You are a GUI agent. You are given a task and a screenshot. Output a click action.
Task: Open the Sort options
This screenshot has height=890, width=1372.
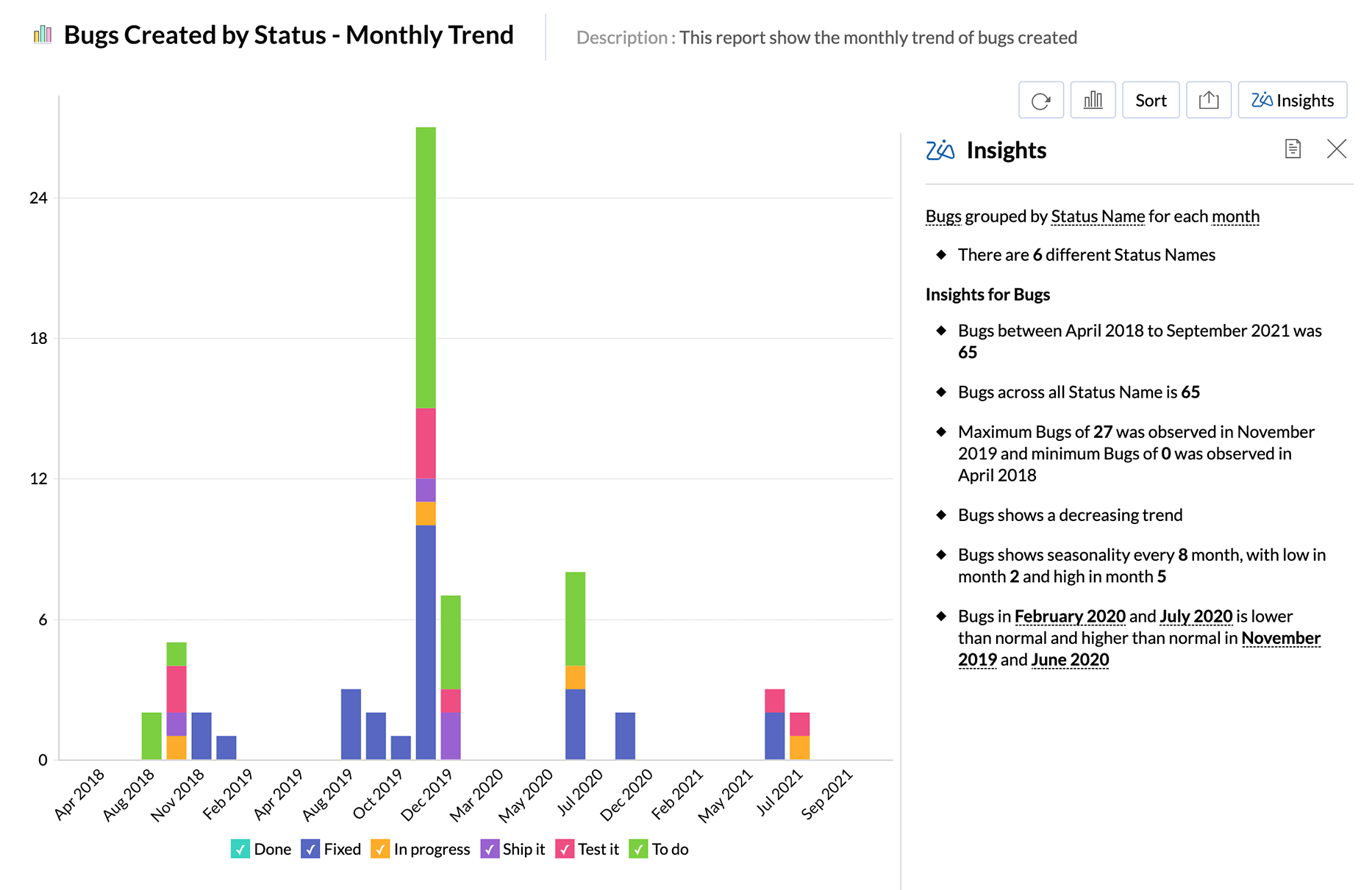1150,101
